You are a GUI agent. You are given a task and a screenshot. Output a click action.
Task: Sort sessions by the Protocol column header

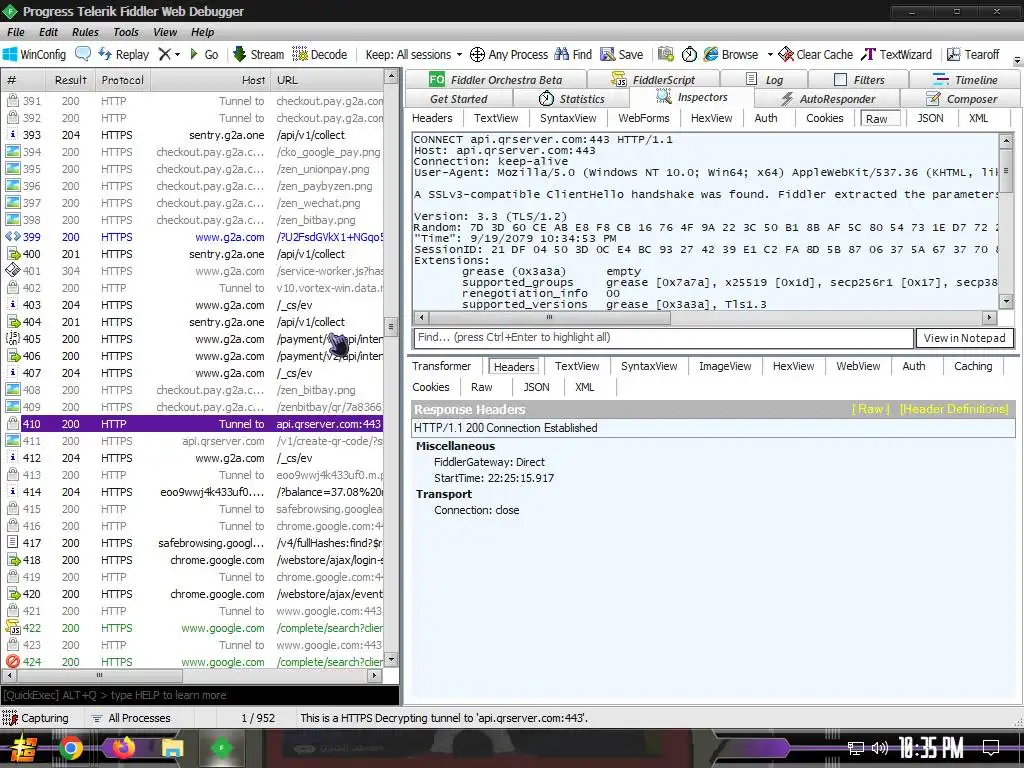pyautogui.click(x=122, y=80)
